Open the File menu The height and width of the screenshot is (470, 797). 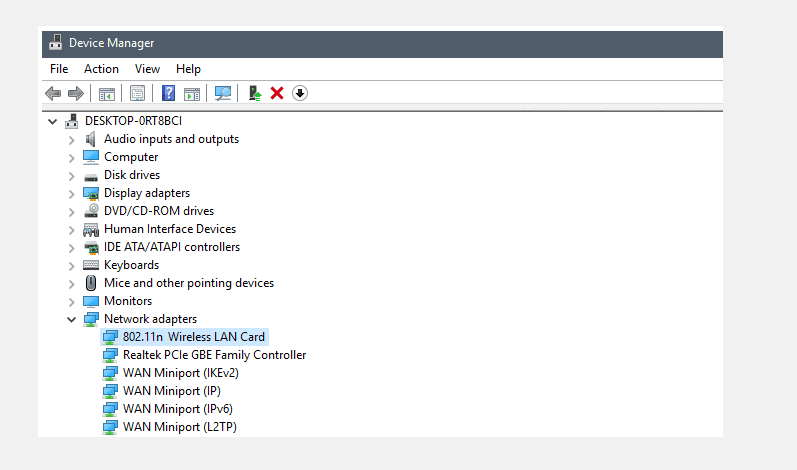[x=59, y=69]
